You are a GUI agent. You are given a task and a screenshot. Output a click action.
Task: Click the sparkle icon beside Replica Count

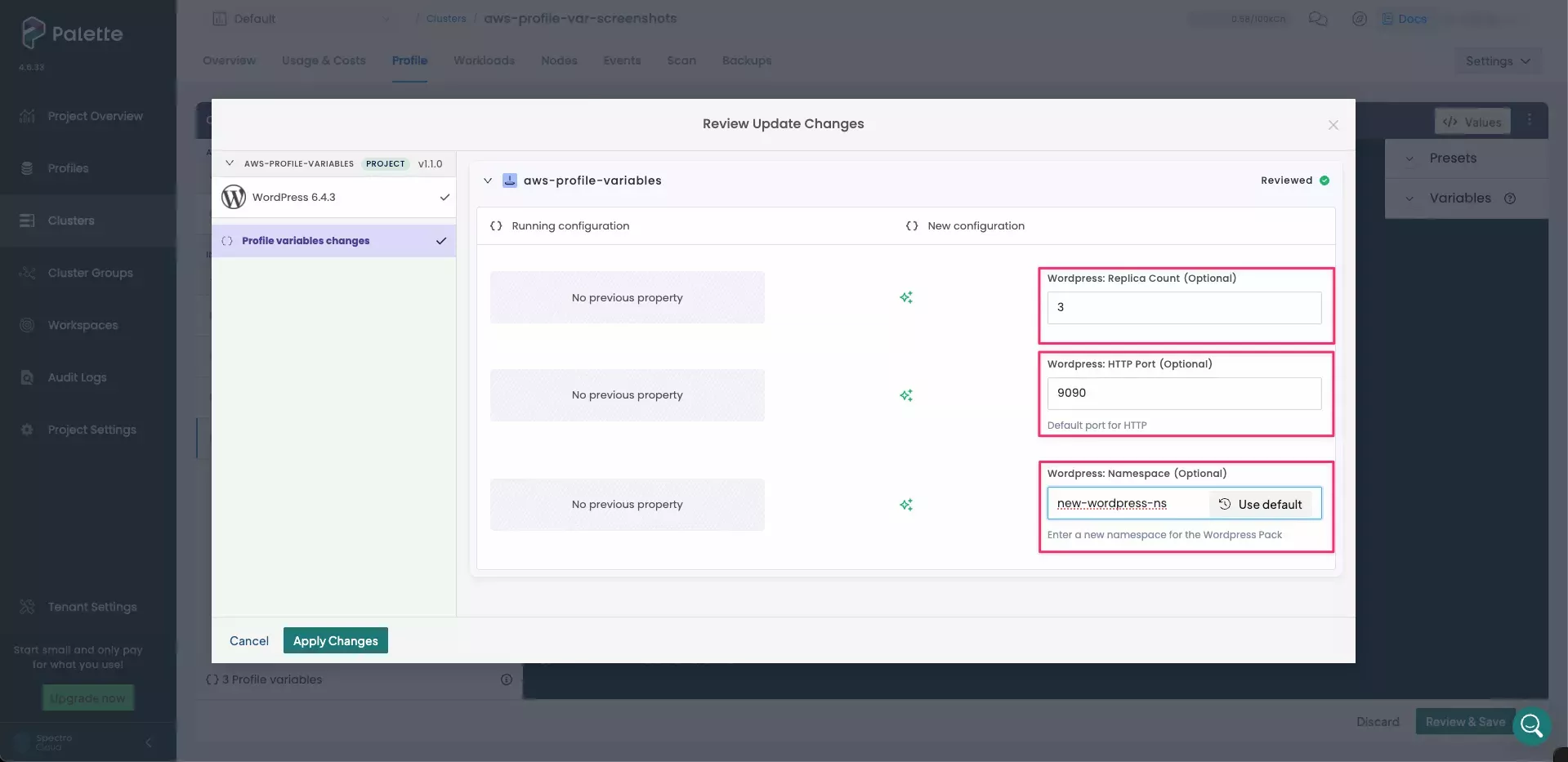pos(905,297)
